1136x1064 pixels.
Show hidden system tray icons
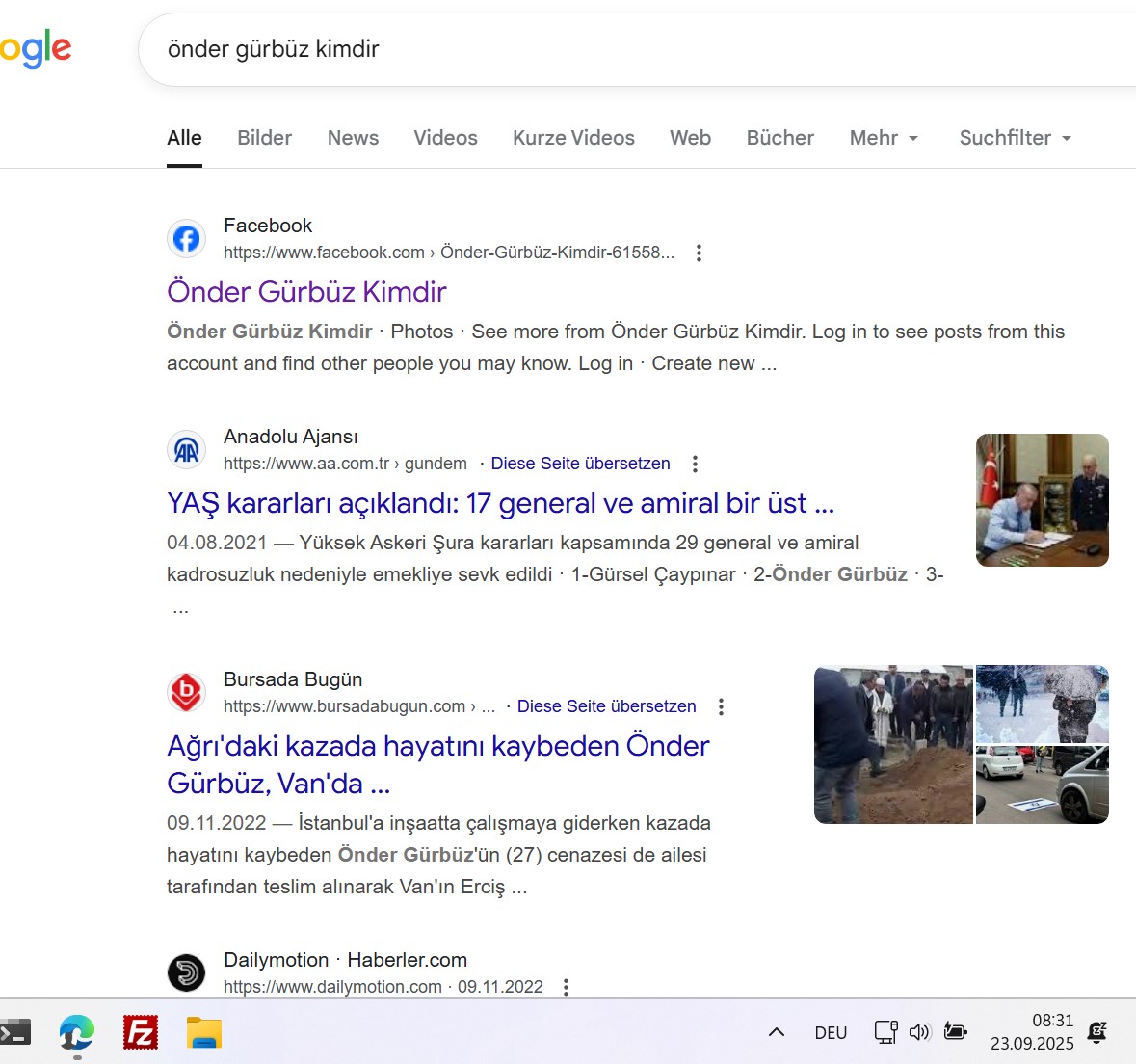pos(776,1033)
